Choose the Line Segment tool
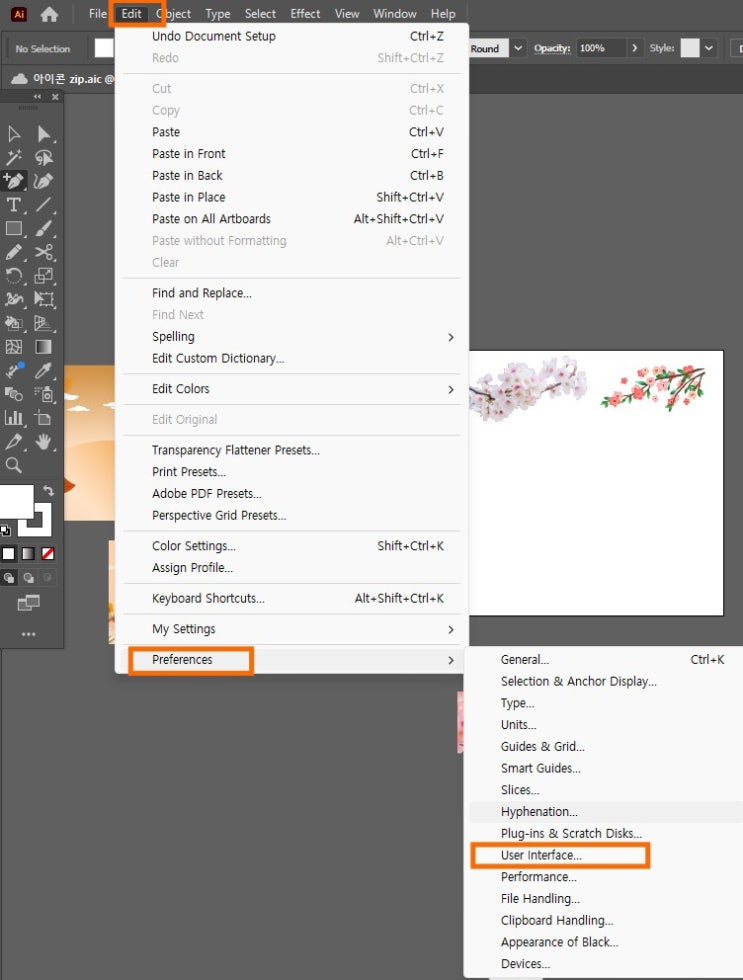Image resolution: width=743 pixels, height=980 pixels. point(44,205)
